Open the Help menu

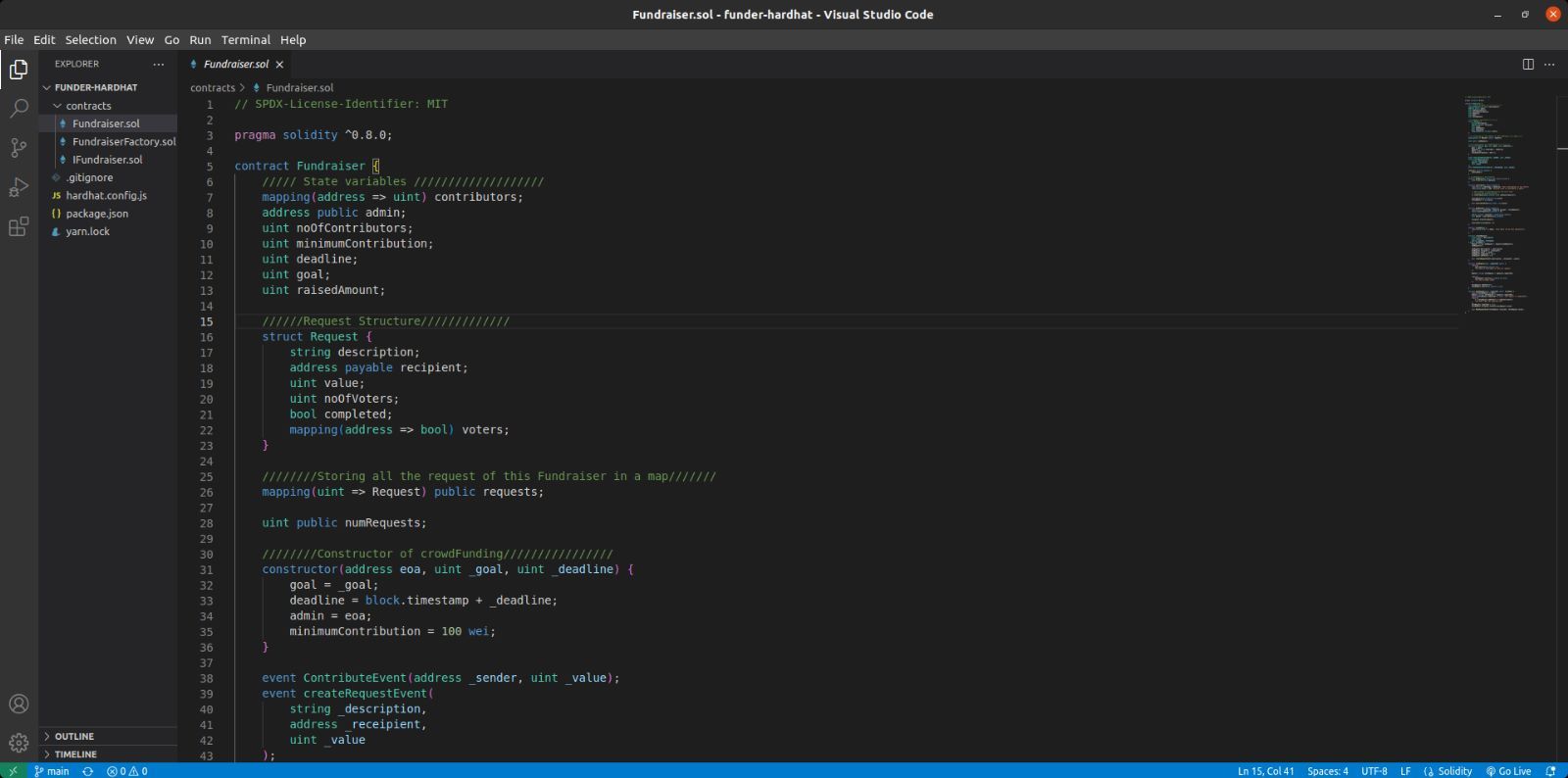click(293, 40)
